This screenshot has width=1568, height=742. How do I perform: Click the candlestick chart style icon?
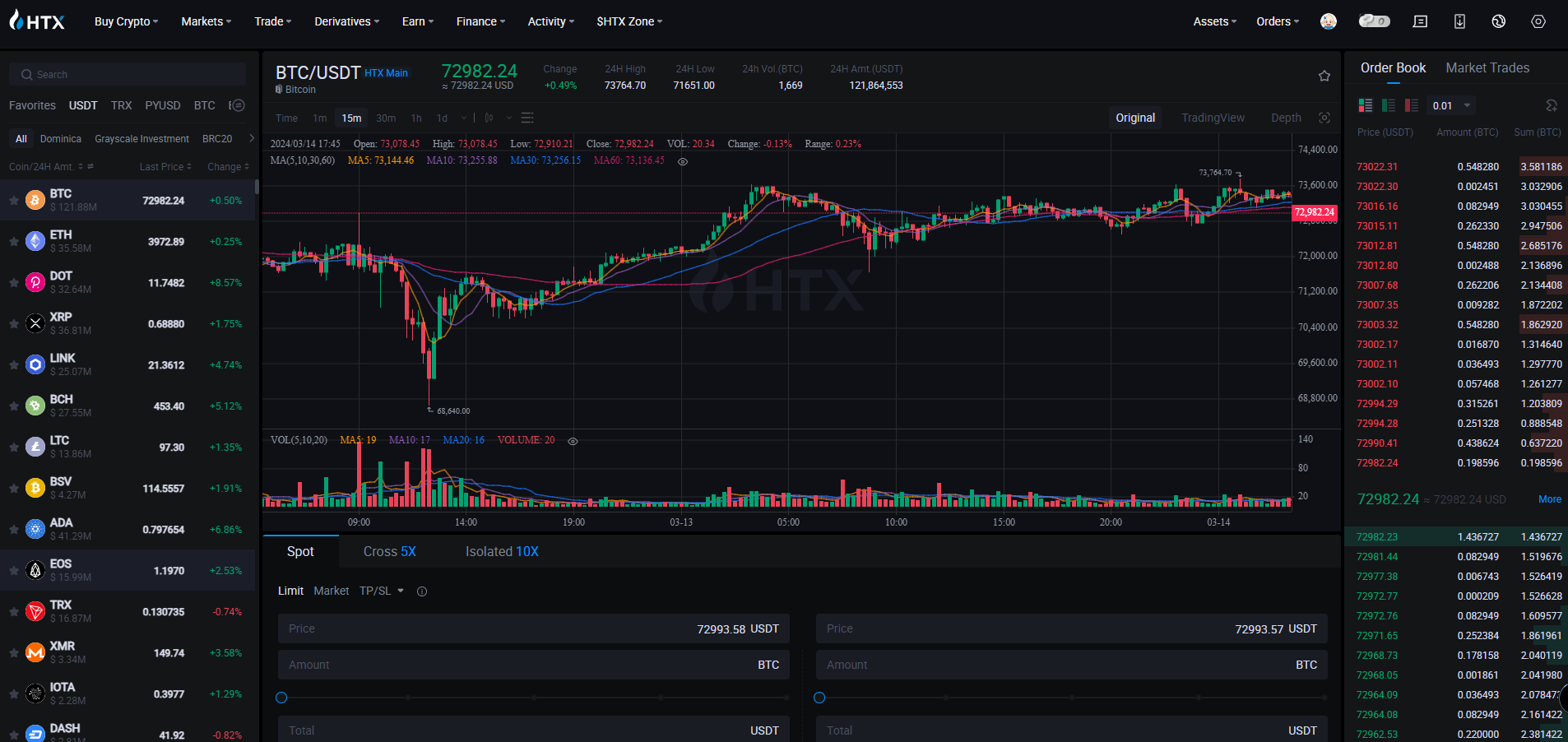pos(489,118)
